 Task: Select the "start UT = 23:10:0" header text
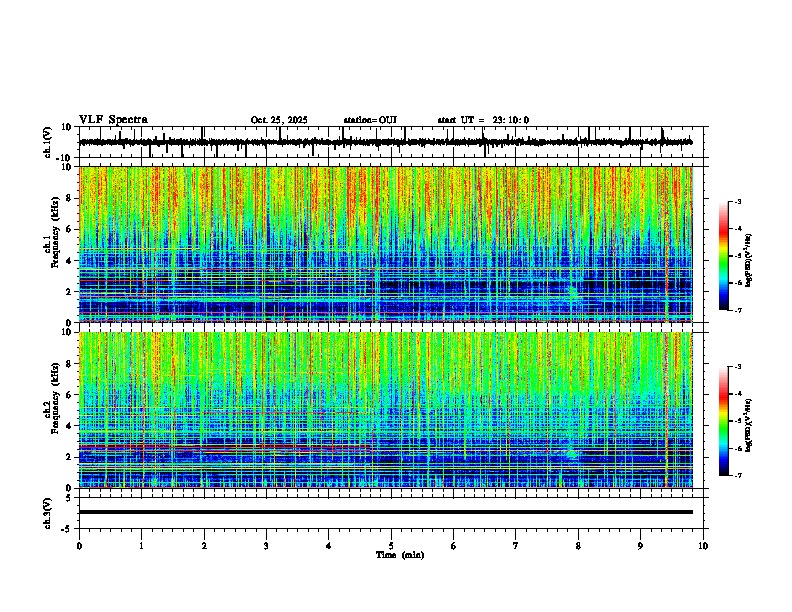pyautogui.click(x=483, y=120)
